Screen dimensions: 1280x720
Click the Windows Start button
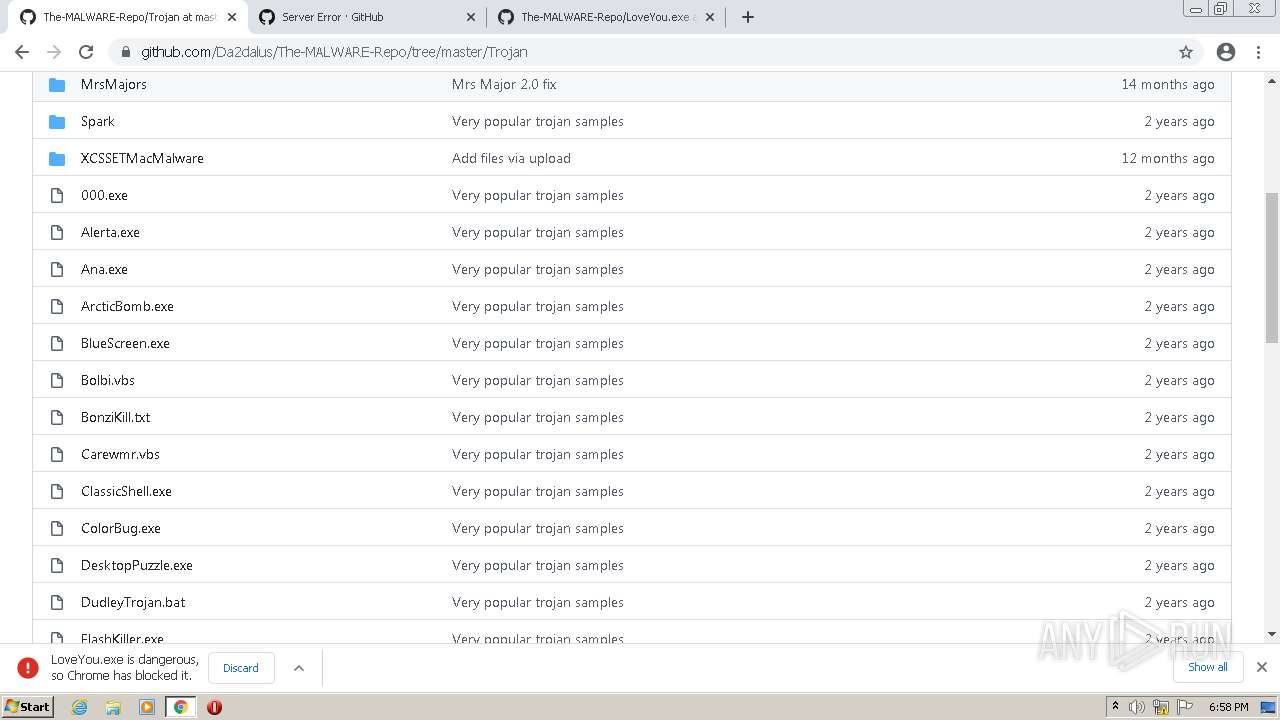point(28,706)
